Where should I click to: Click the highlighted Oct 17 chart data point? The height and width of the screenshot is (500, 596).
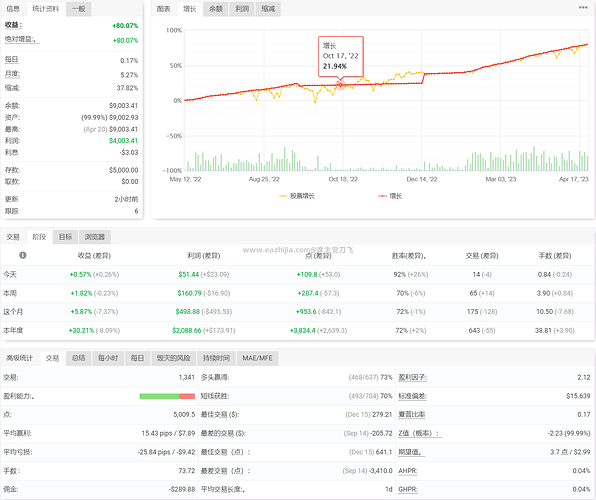(x=341, y=85)
